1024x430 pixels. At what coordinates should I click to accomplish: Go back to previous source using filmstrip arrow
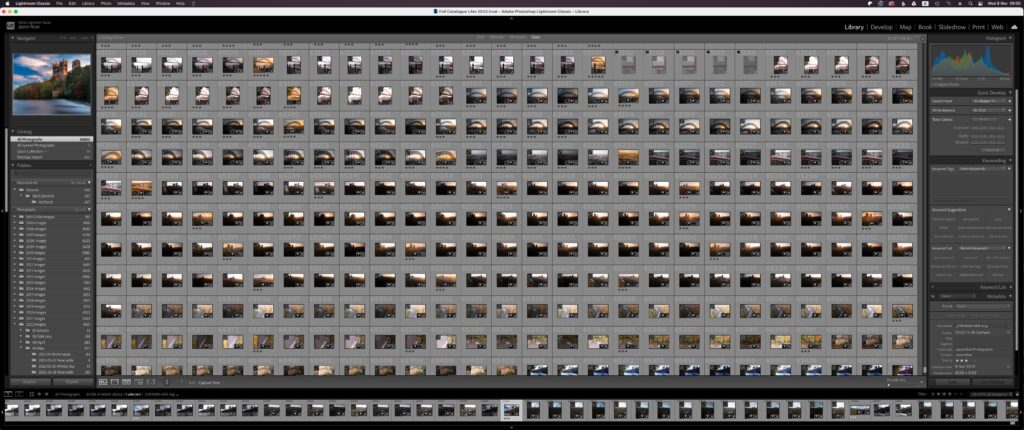point(39,394)
